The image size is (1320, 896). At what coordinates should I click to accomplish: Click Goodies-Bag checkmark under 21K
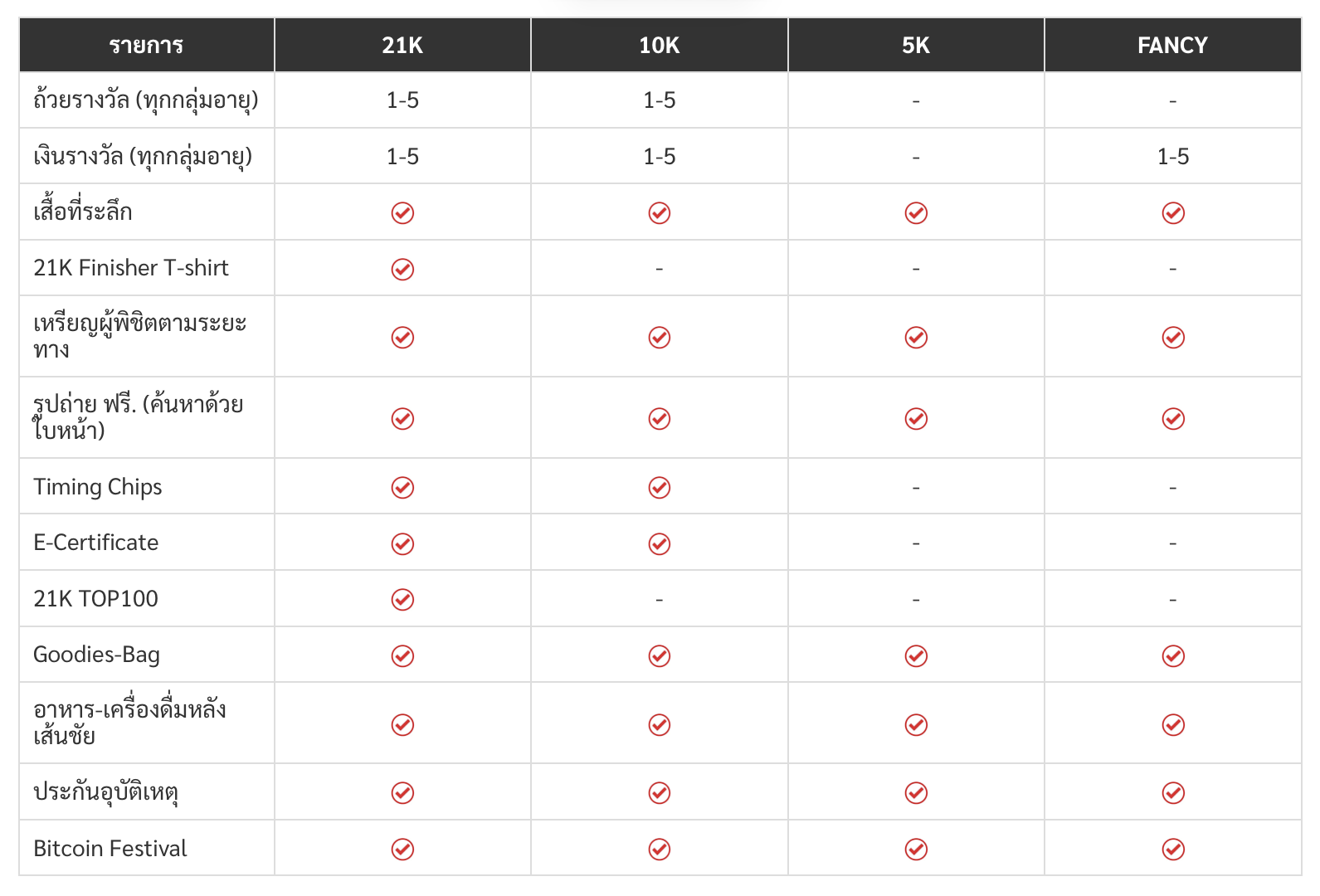tap(402, 656)
